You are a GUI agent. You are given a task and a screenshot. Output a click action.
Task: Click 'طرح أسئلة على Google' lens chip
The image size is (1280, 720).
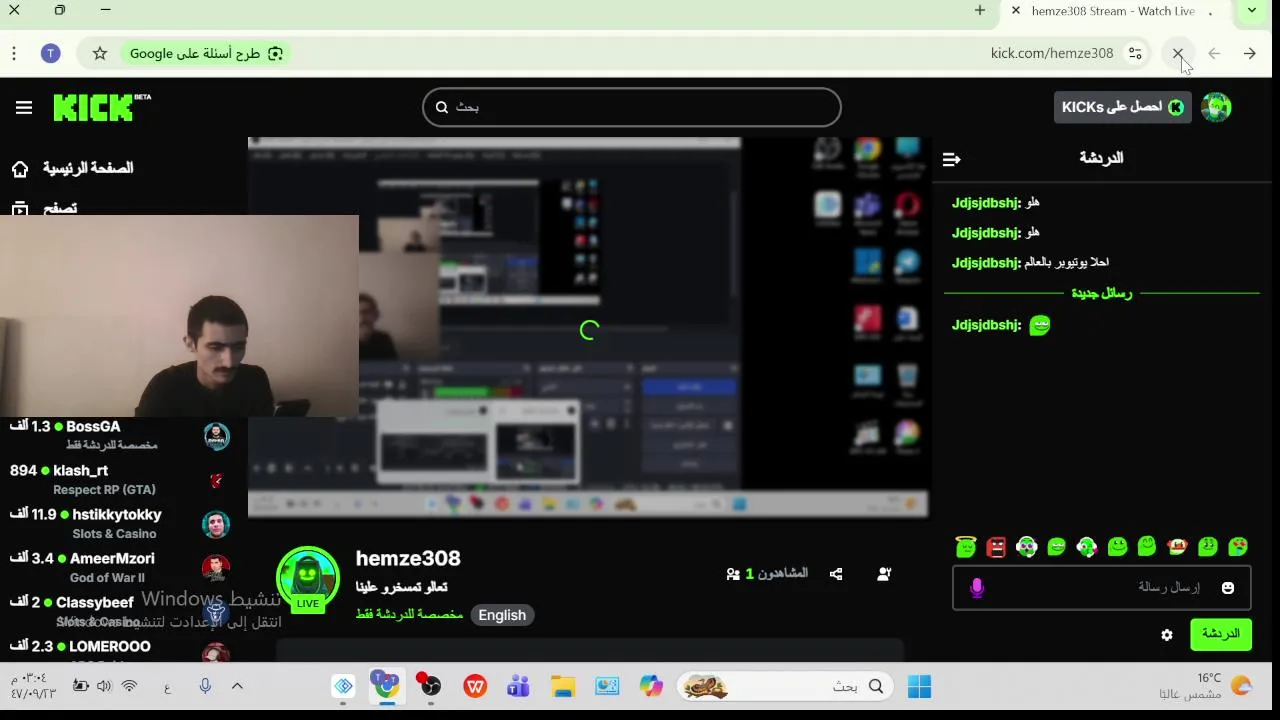pos(206,54)
